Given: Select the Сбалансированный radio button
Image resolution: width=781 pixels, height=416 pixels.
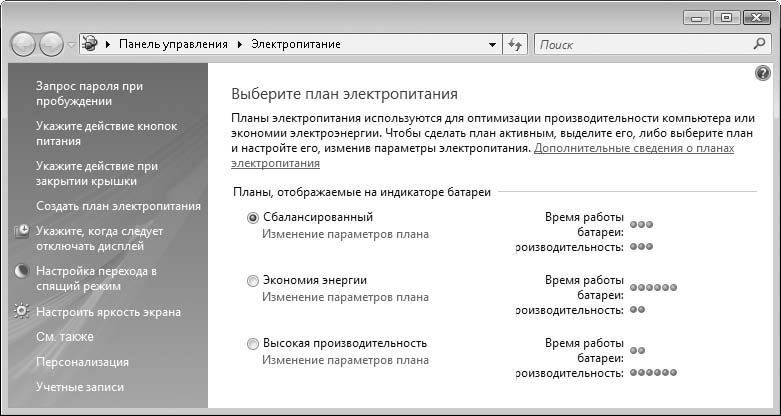Looking at the screenshot, I should click(x=253, y=218).
